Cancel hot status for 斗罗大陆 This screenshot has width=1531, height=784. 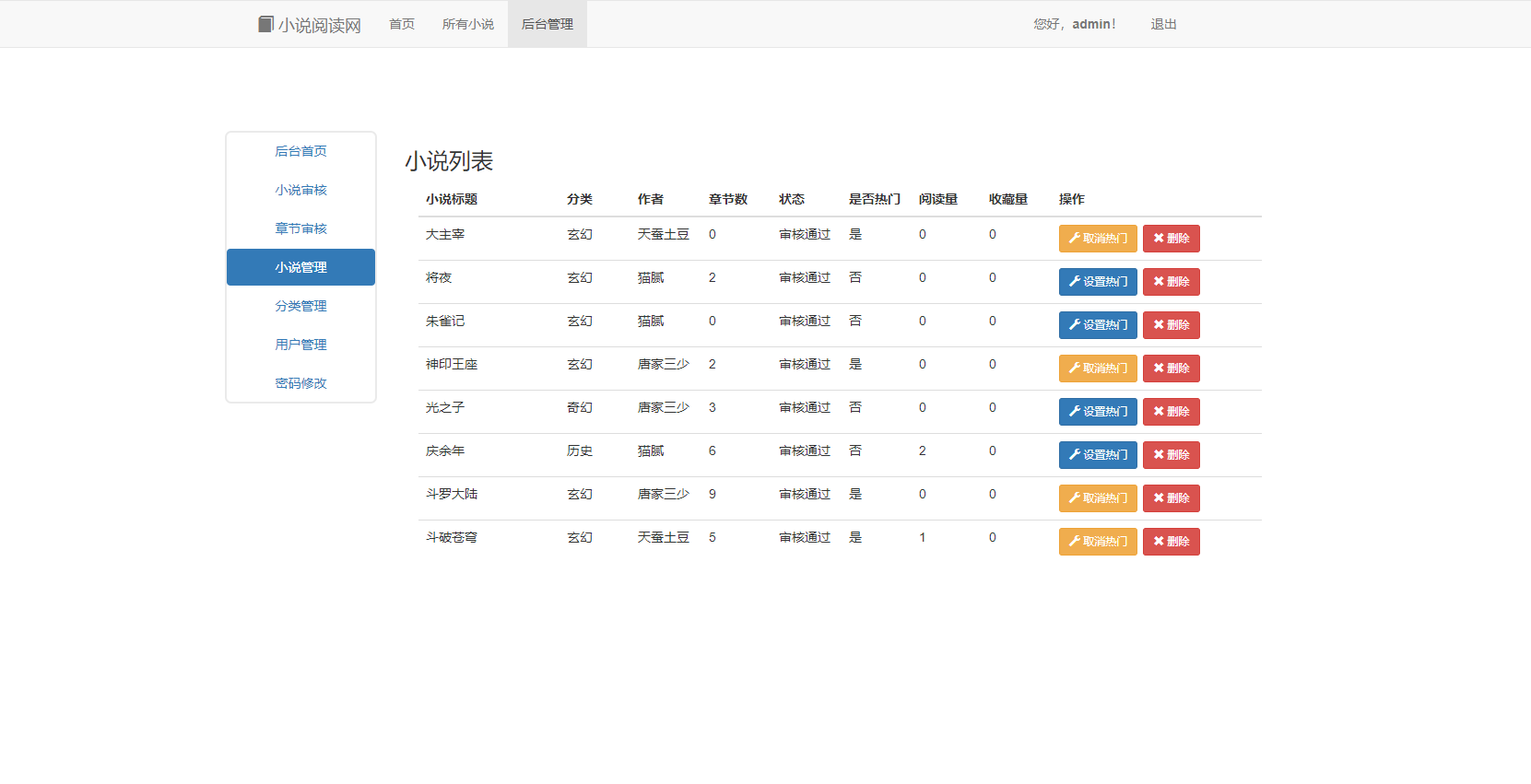(1098, 498)
